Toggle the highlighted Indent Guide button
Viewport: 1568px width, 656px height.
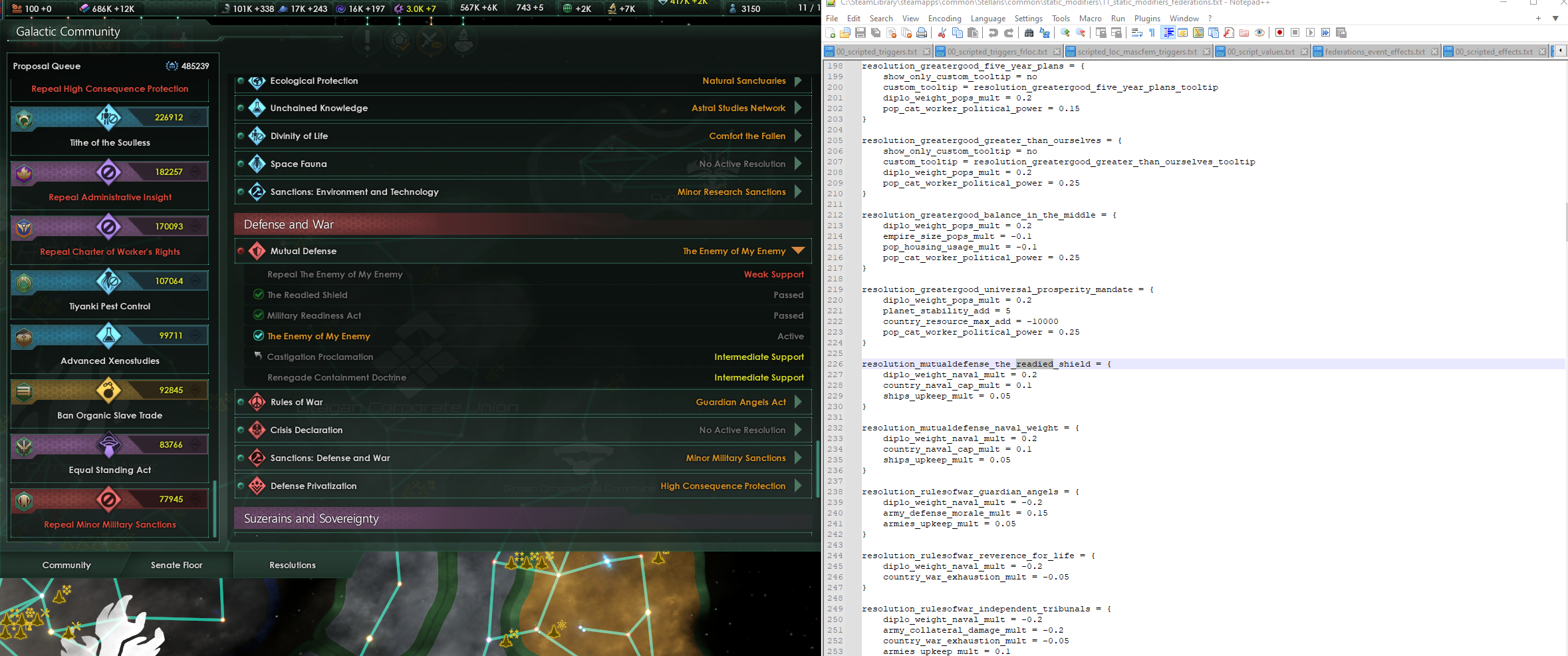point(1168,33)
